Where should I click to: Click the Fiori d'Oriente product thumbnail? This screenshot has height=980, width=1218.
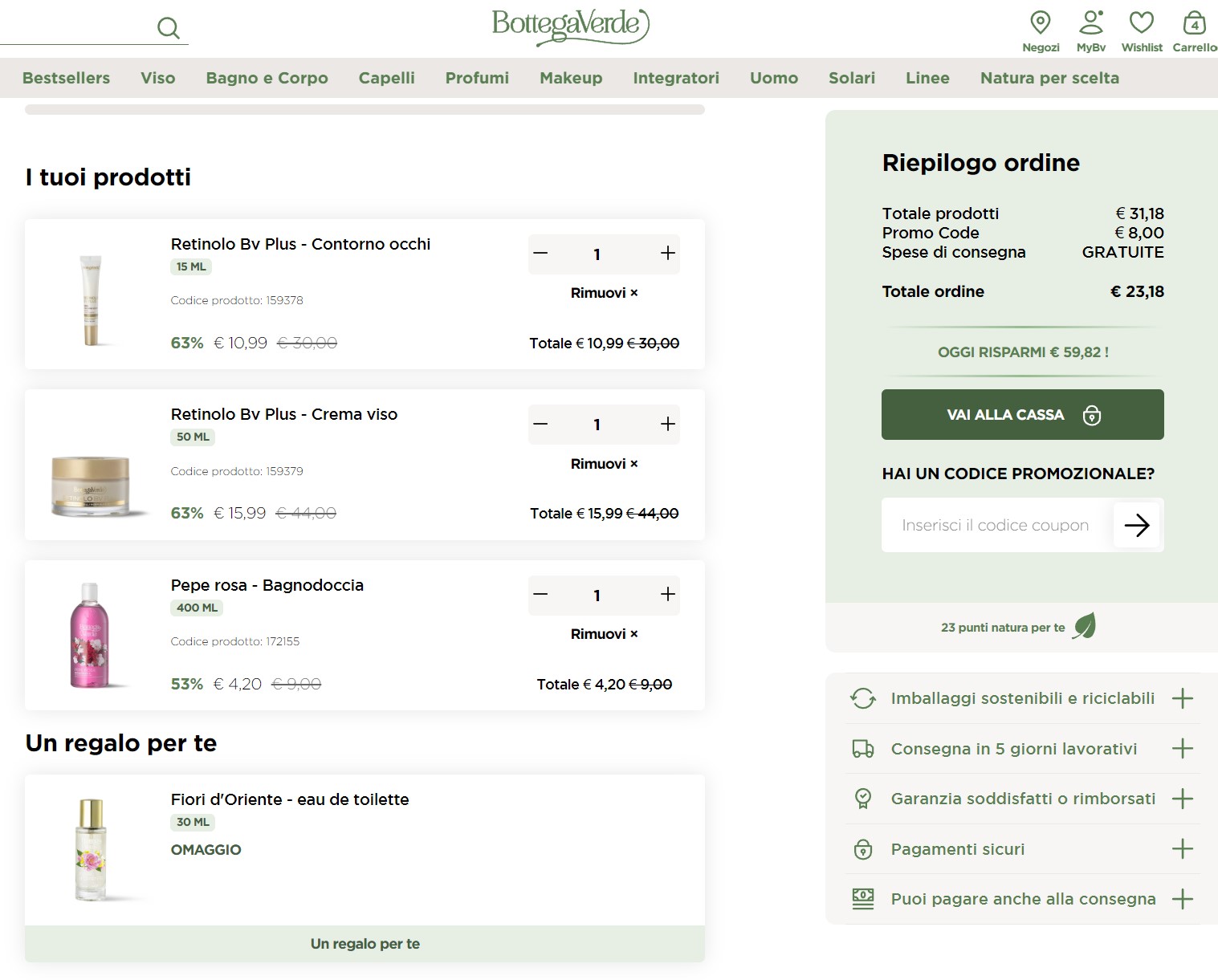pos(91,849)
